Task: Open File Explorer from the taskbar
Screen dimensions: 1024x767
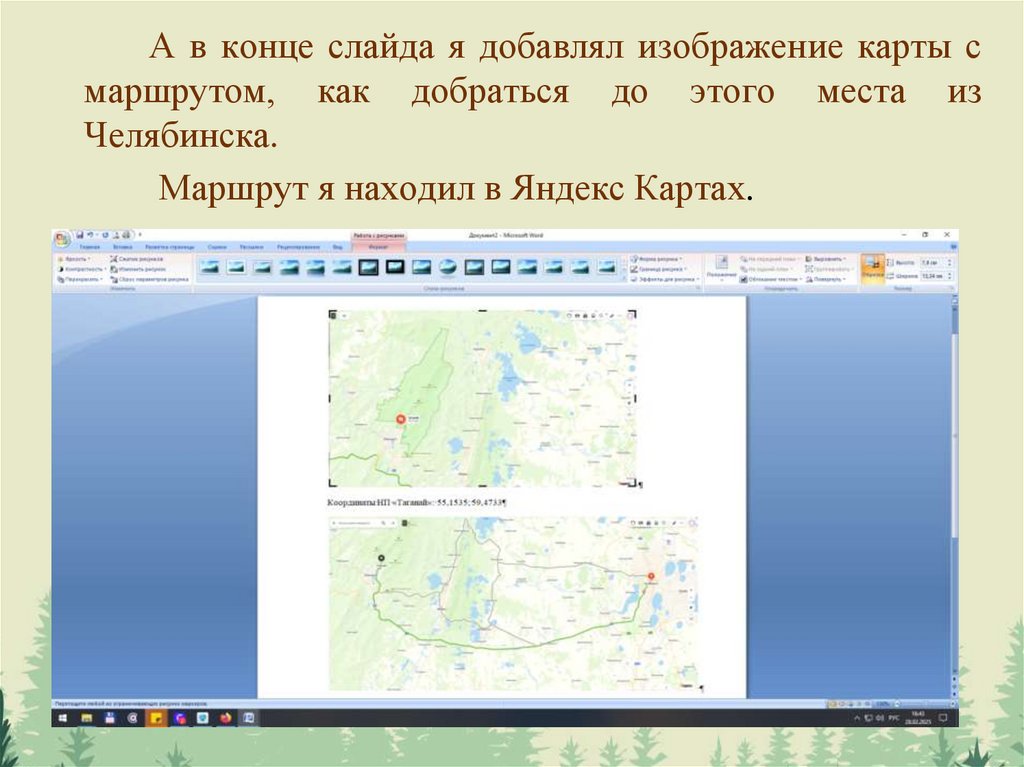Action: click(x=86, y=718)
